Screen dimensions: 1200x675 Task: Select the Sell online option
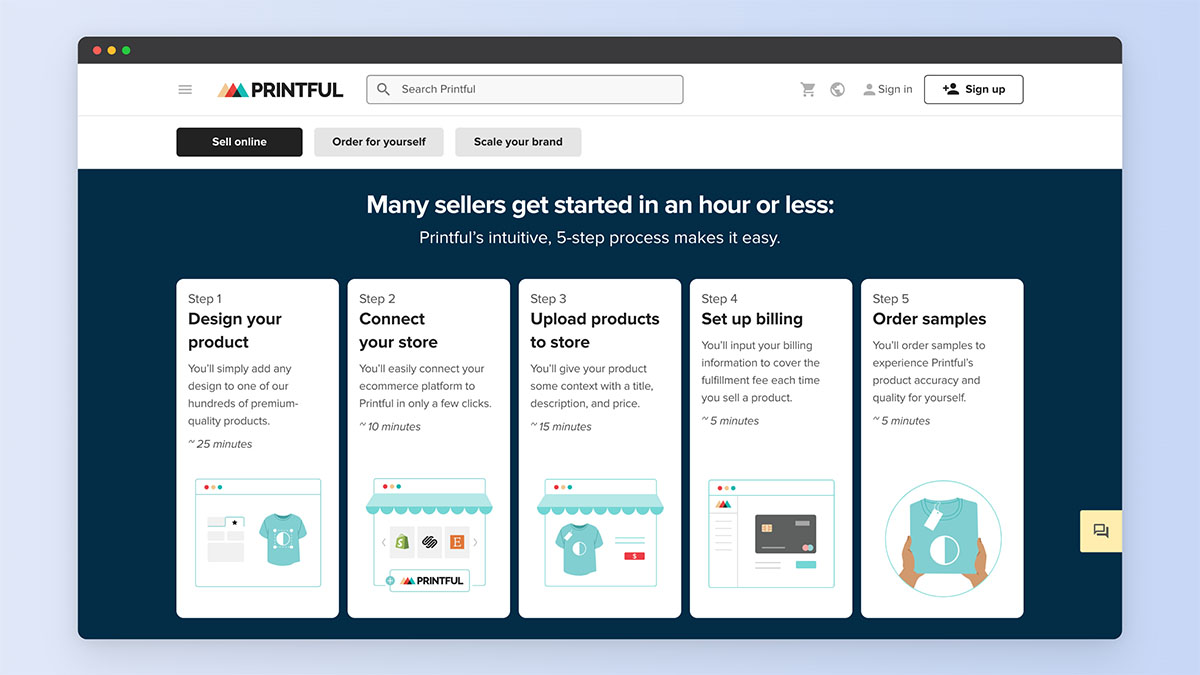239,141
